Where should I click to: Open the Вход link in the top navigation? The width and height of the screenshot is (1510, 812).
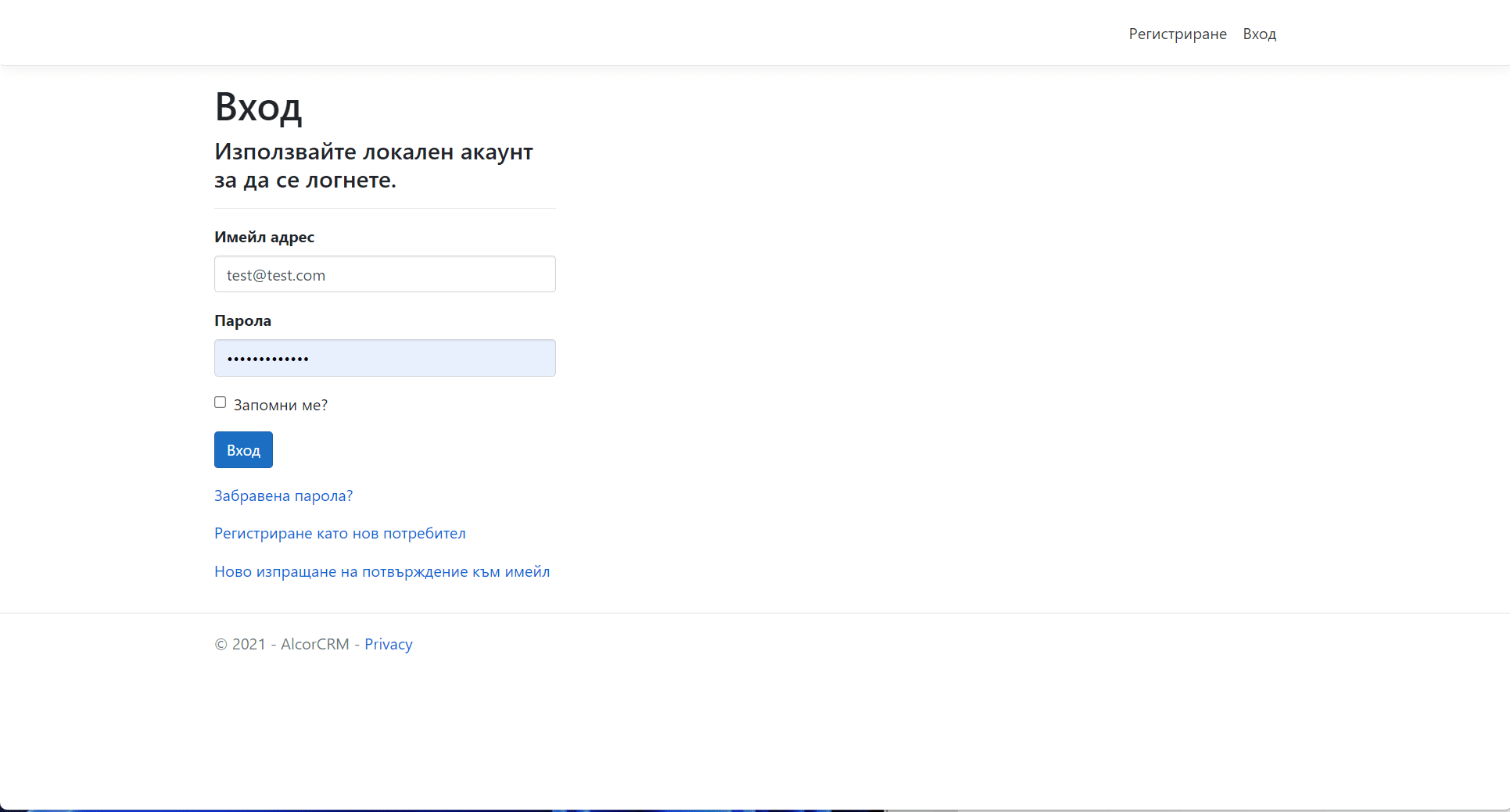tap(1259, 34)
